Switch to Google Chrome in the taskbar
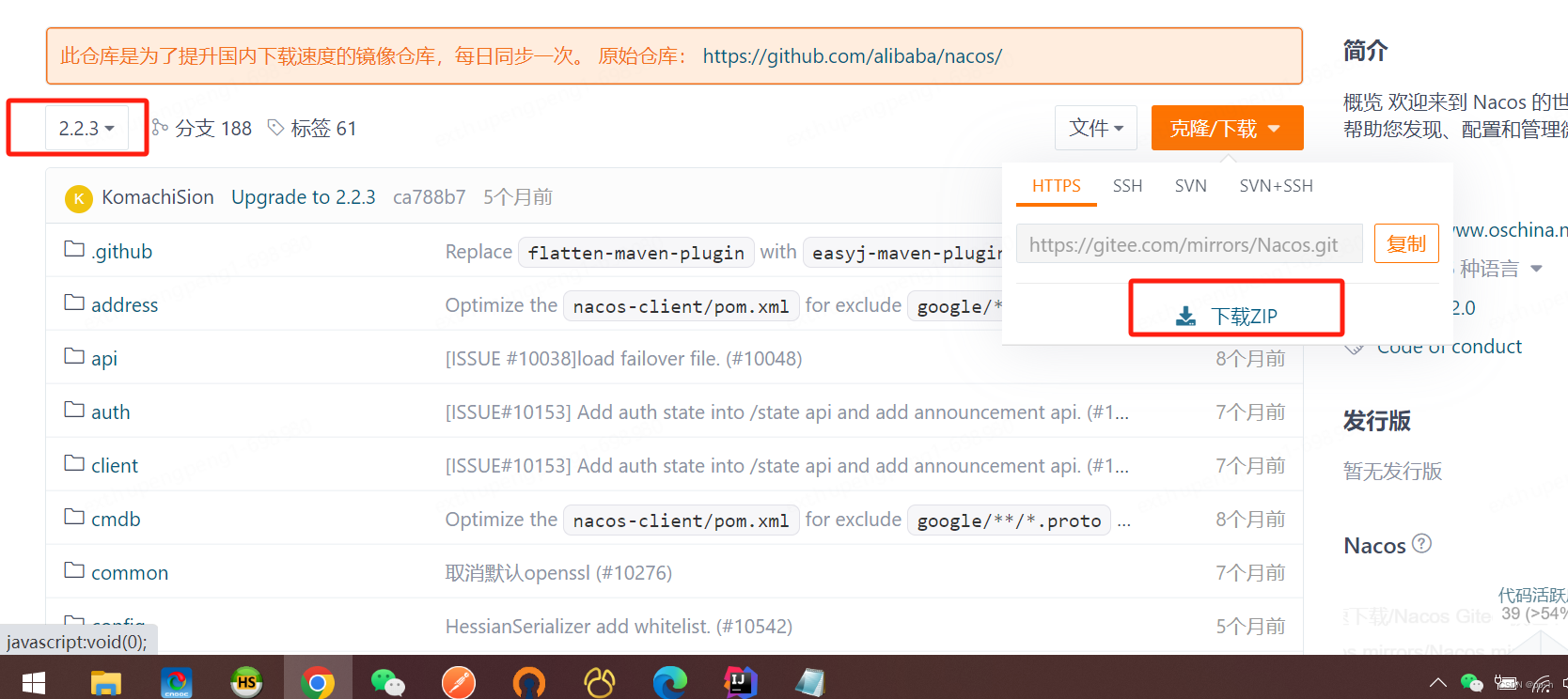The image size is (1568, 699). coord(317,682)
